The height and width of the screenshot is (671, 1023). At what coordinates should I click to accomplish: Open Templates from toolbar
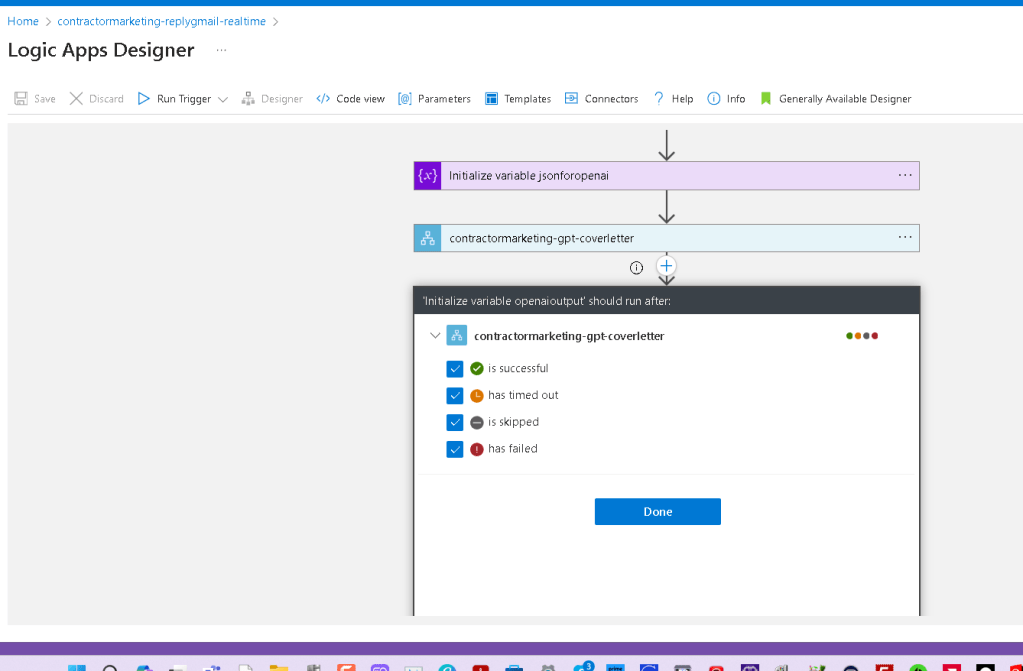[x=527, y=99]
